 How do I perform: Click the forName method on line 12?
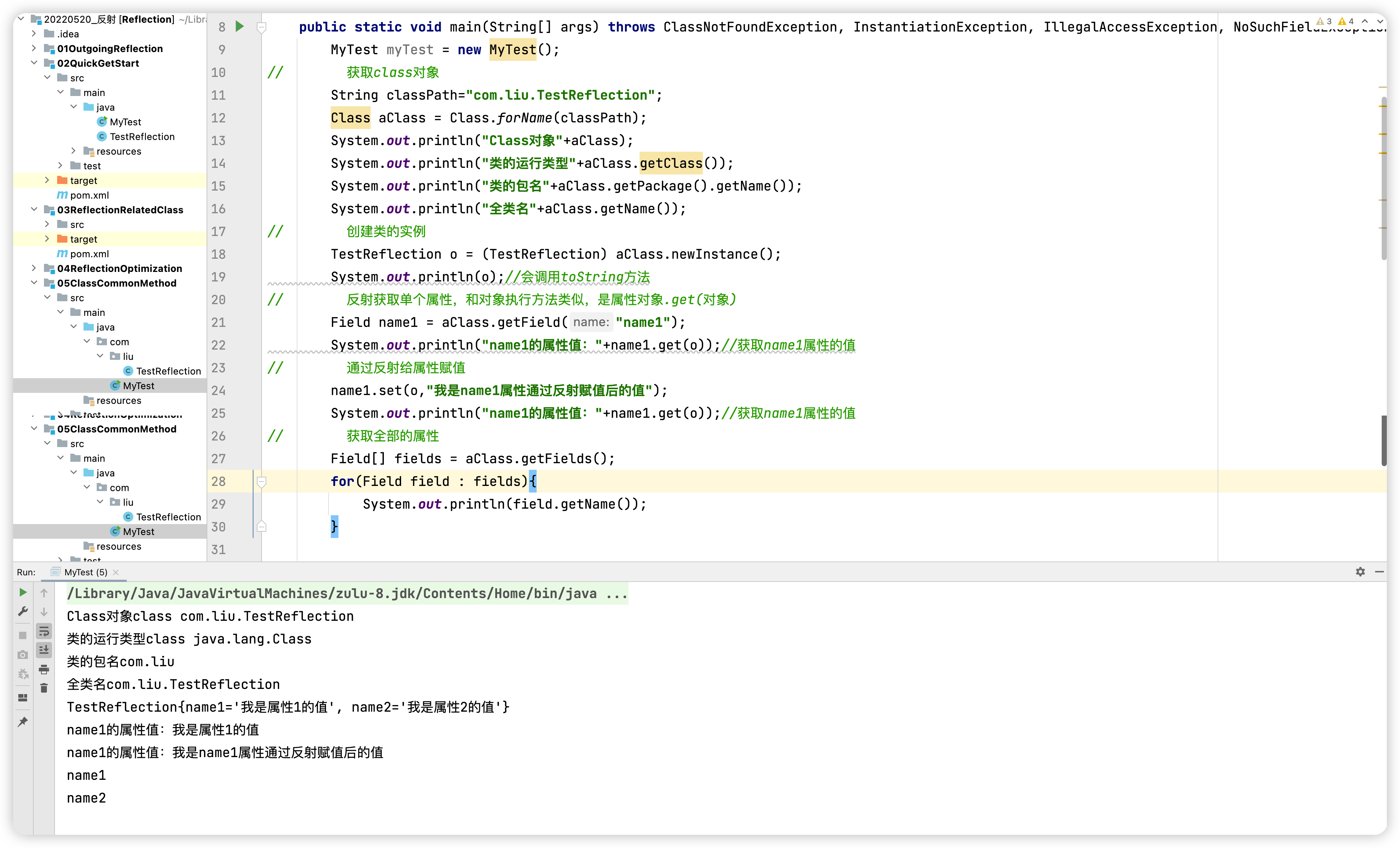524,118
